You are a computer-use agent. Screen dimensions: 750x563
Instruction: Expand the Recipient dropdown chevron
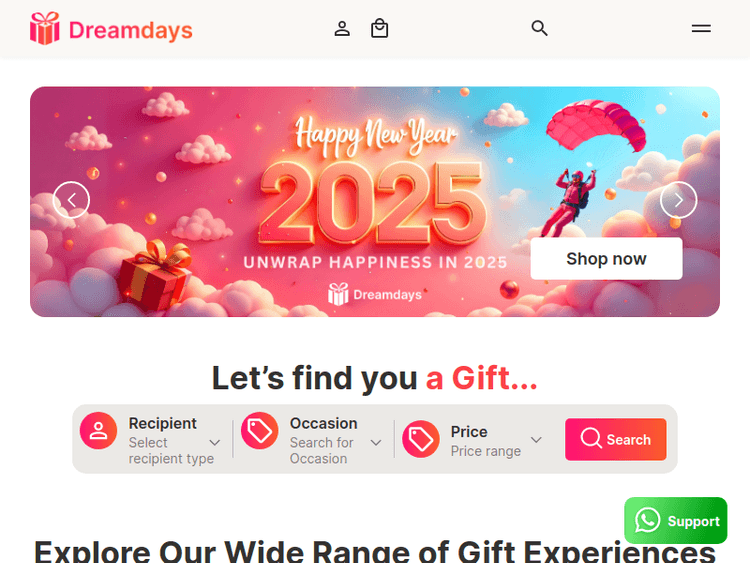[215, 442]
